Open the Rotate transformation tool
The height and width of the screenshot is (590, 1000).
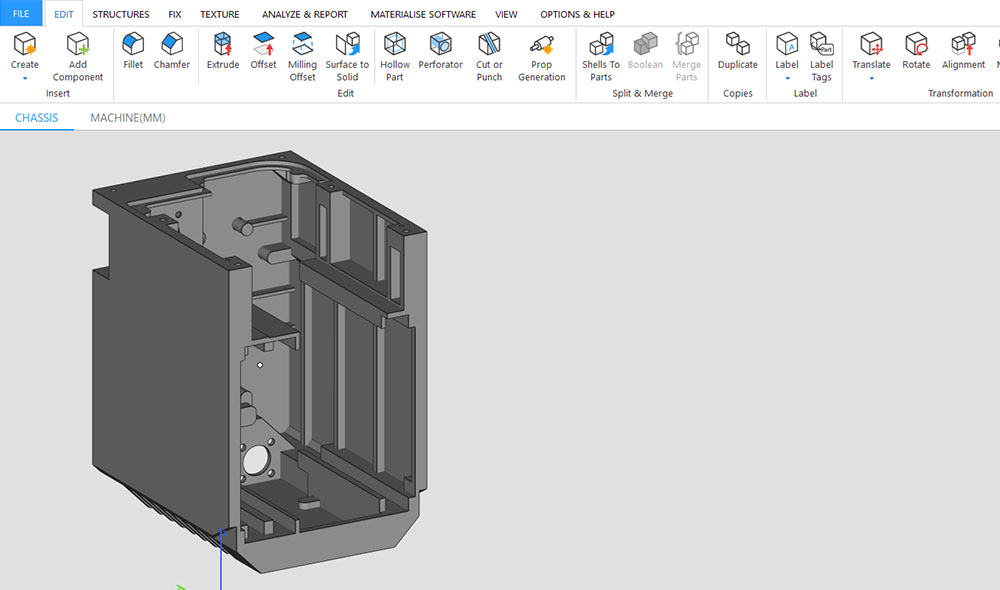(916, 51)
